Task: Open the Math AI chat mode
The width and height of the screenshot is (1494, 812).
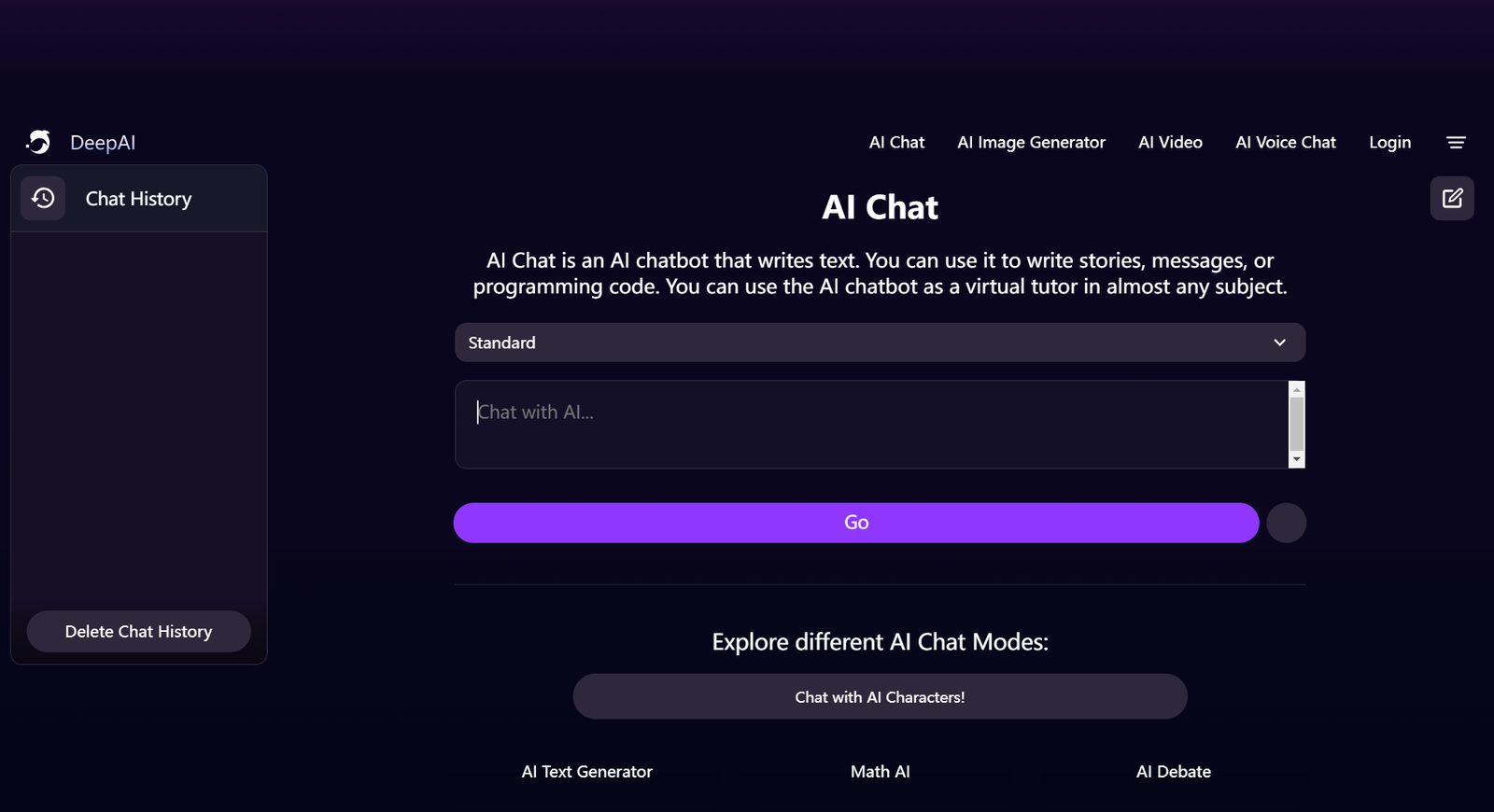Action: 880,771
